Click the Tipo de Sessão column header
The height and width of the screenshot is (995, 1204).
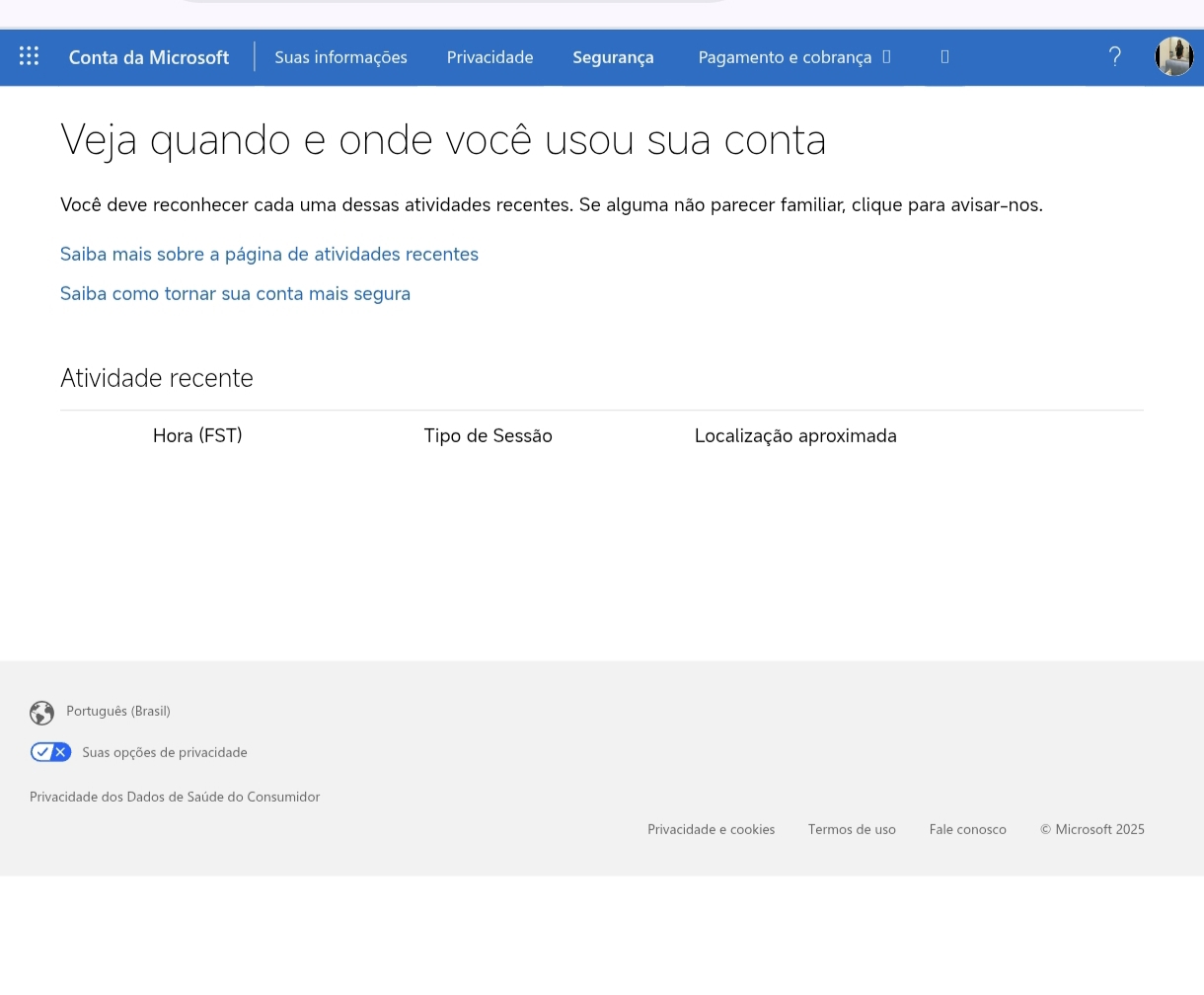[488, 435]
